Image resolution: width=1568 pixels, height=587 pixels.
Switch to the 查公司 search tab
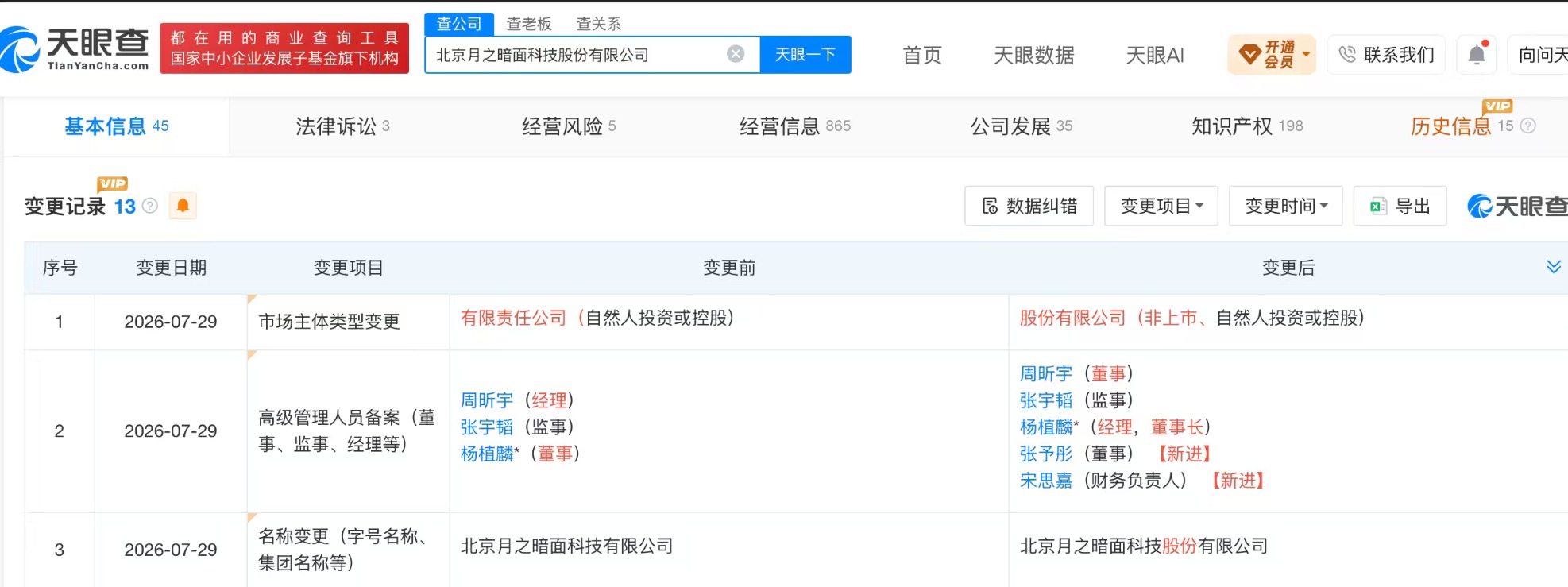click(x=459, y=24)
